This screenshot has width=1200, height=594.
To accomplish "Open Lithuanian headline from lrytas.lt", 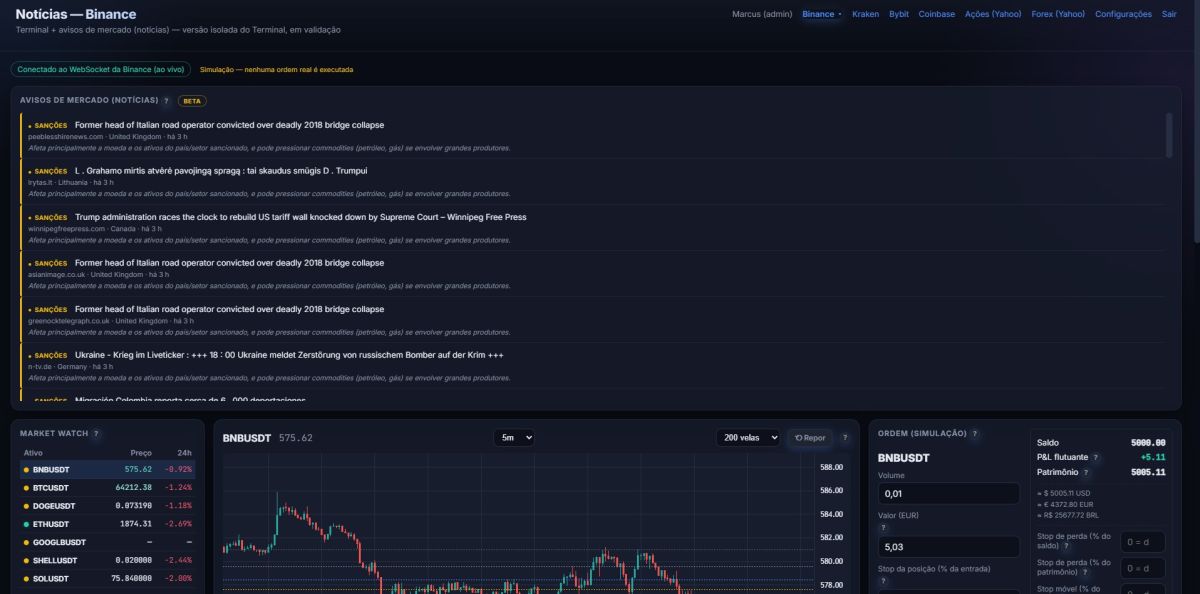I will 221,171.
